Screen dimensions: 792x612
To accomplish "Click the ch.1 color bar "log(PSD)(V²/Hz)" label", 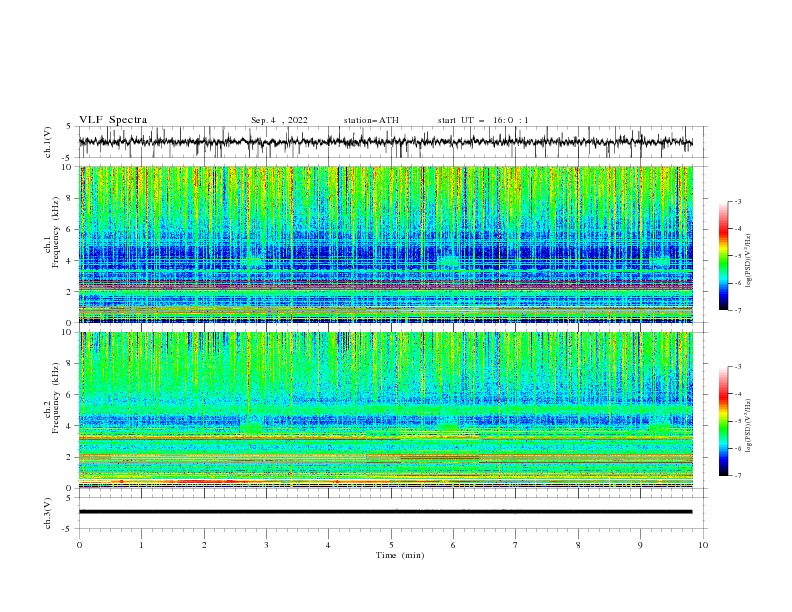I will pyautogui.click(x=749, y=261).
